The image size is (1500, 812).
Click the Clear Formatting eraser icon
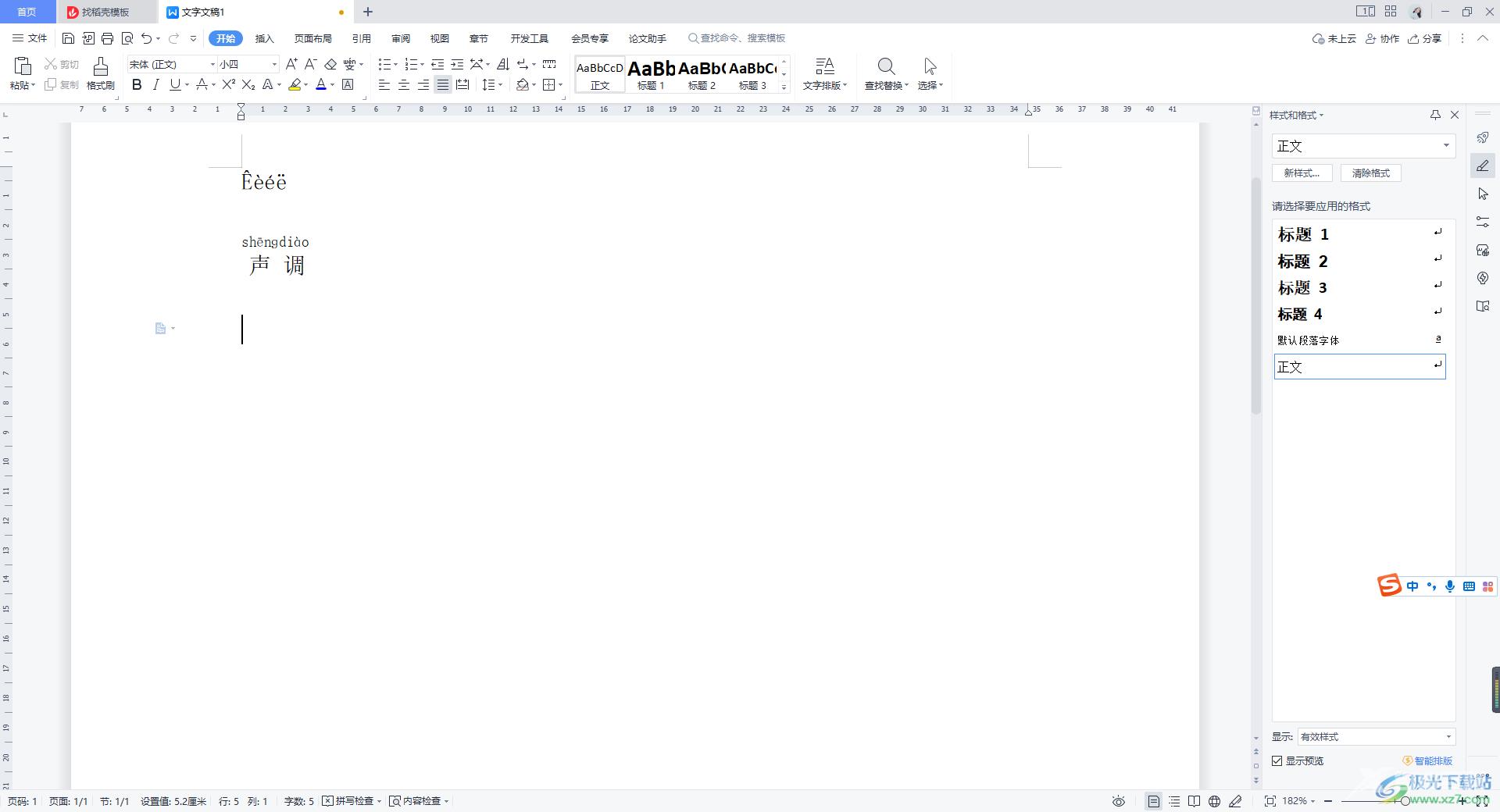pyautogui.click(x=330, y=64)
